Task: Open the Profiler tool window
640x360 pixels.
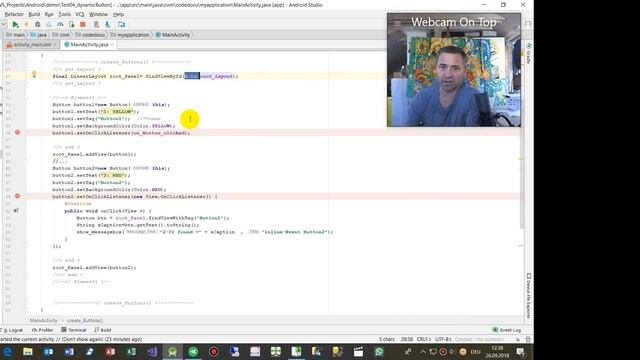Action: (x=42, y=330)
